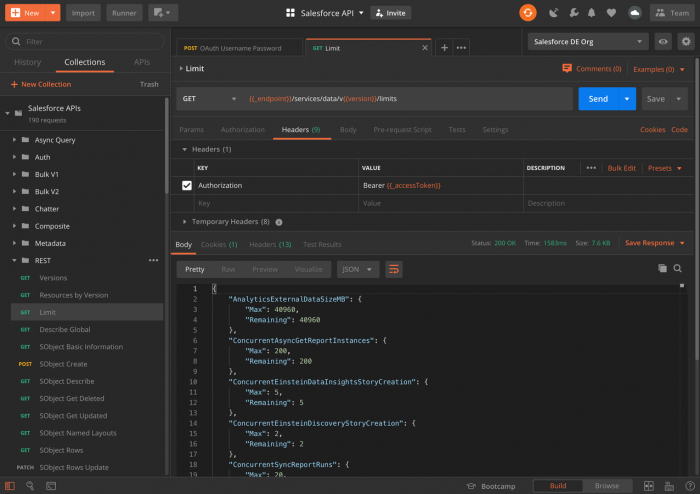This screenshot has width=700, height=494.
Task: Click the sidebar Filter search field
Action: click(x=85, y=42)
